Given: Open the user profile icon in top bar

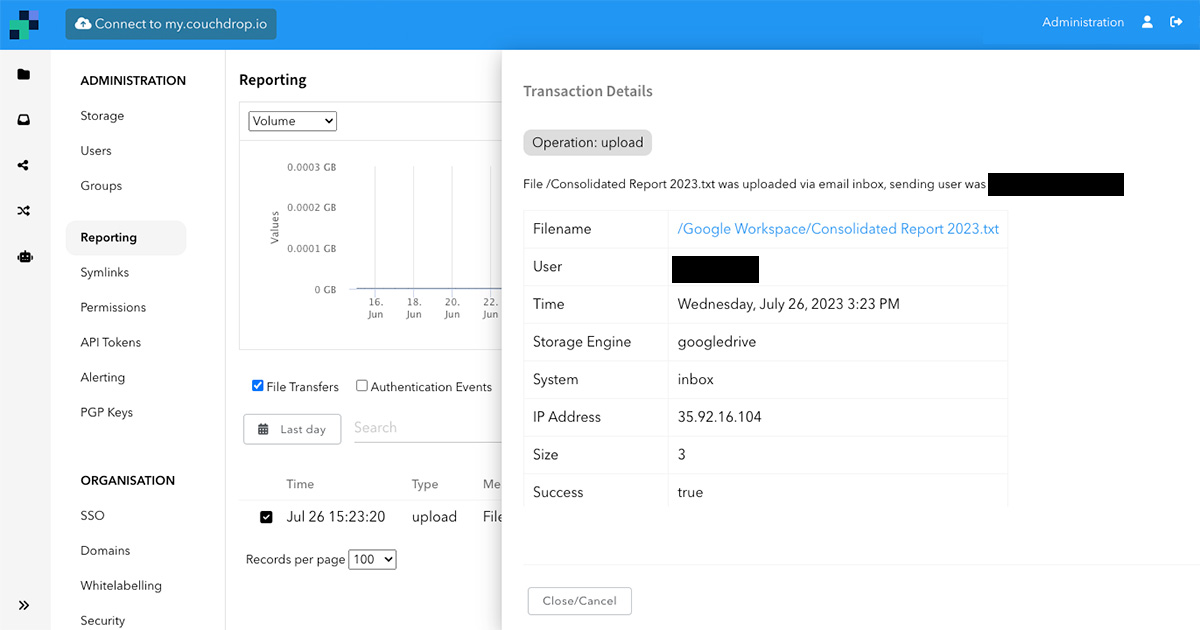Looking at the screenshot, I should (x=1147, y=21).
